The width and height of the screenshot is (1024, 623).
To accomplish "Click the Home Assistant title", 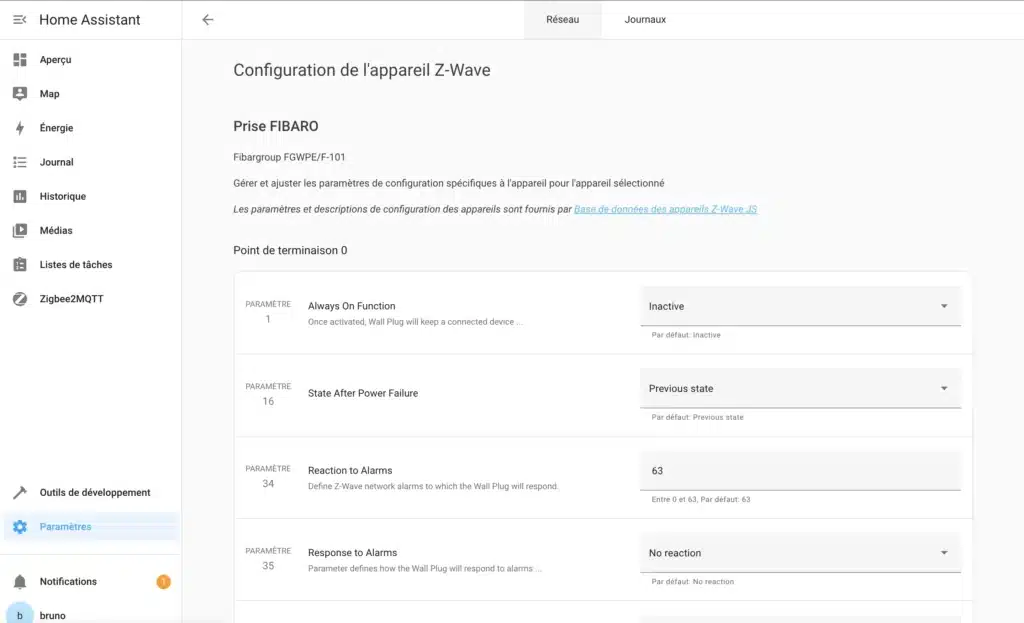I will coord(89,20).
